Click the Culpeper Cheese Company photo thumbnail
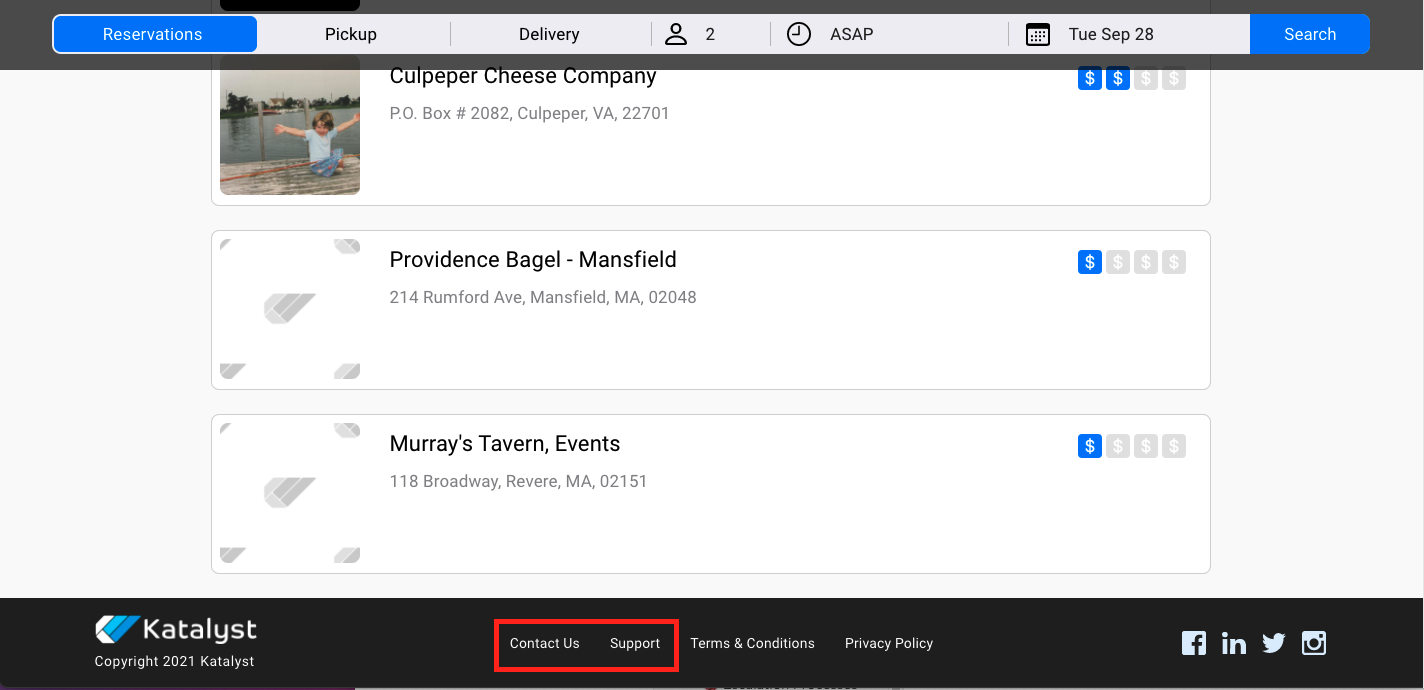The height and width of the screenshot is (690, 1424). pyautogui.click(x=290, y=125)
